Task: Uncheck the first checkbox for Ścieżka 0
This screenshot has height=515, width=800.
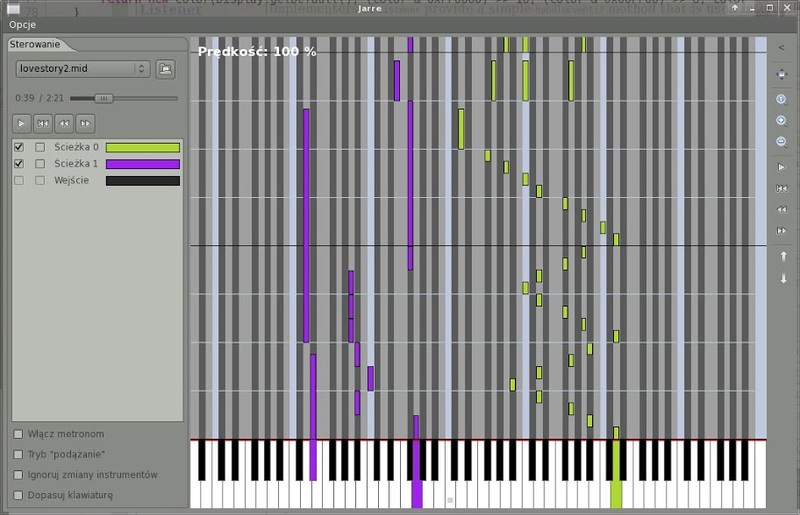Action: coord(19,147)
